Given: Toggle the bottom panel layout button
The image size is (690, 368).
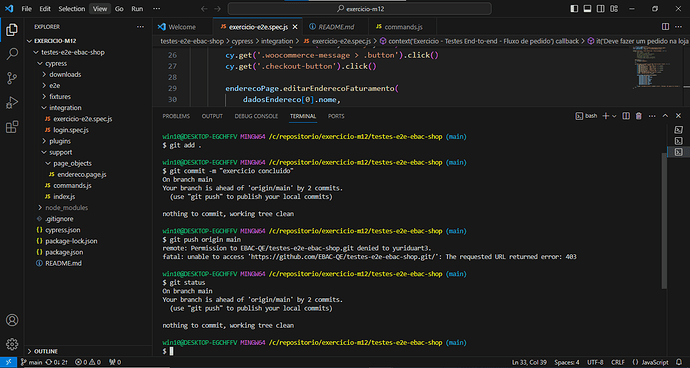Looking at the screenshot, I should [587, 8].
